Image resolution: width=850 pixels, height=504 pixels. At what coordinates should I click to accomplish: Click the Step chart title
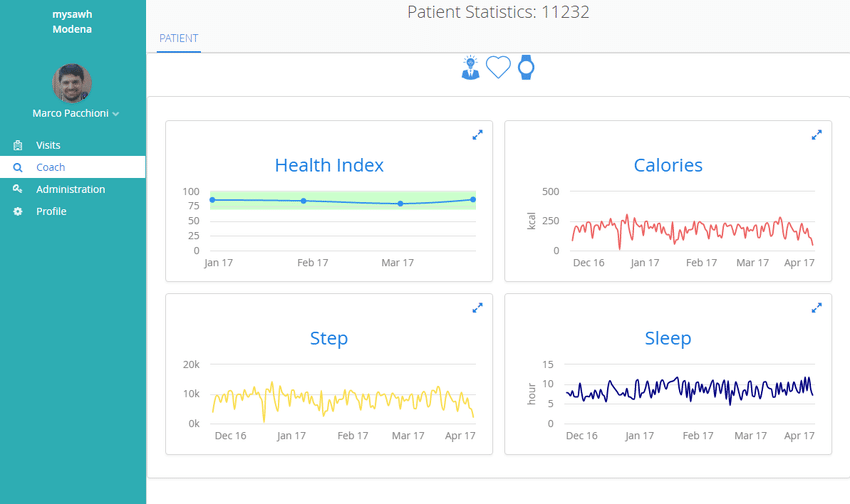pos(329,338)
